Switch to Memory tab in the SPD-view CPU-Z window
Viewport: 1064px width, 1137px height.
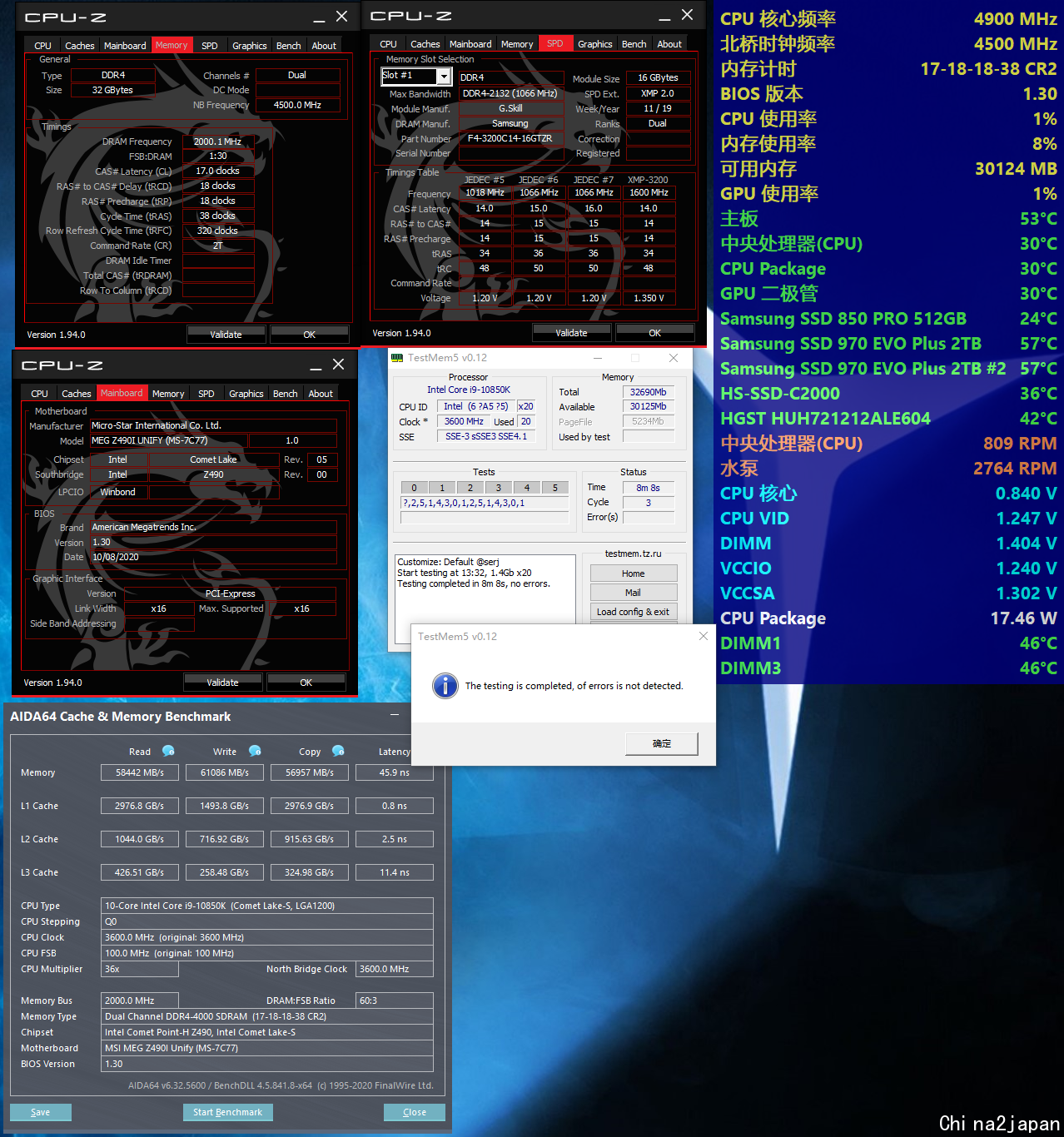pyautogui.click(x=517, y=44)
